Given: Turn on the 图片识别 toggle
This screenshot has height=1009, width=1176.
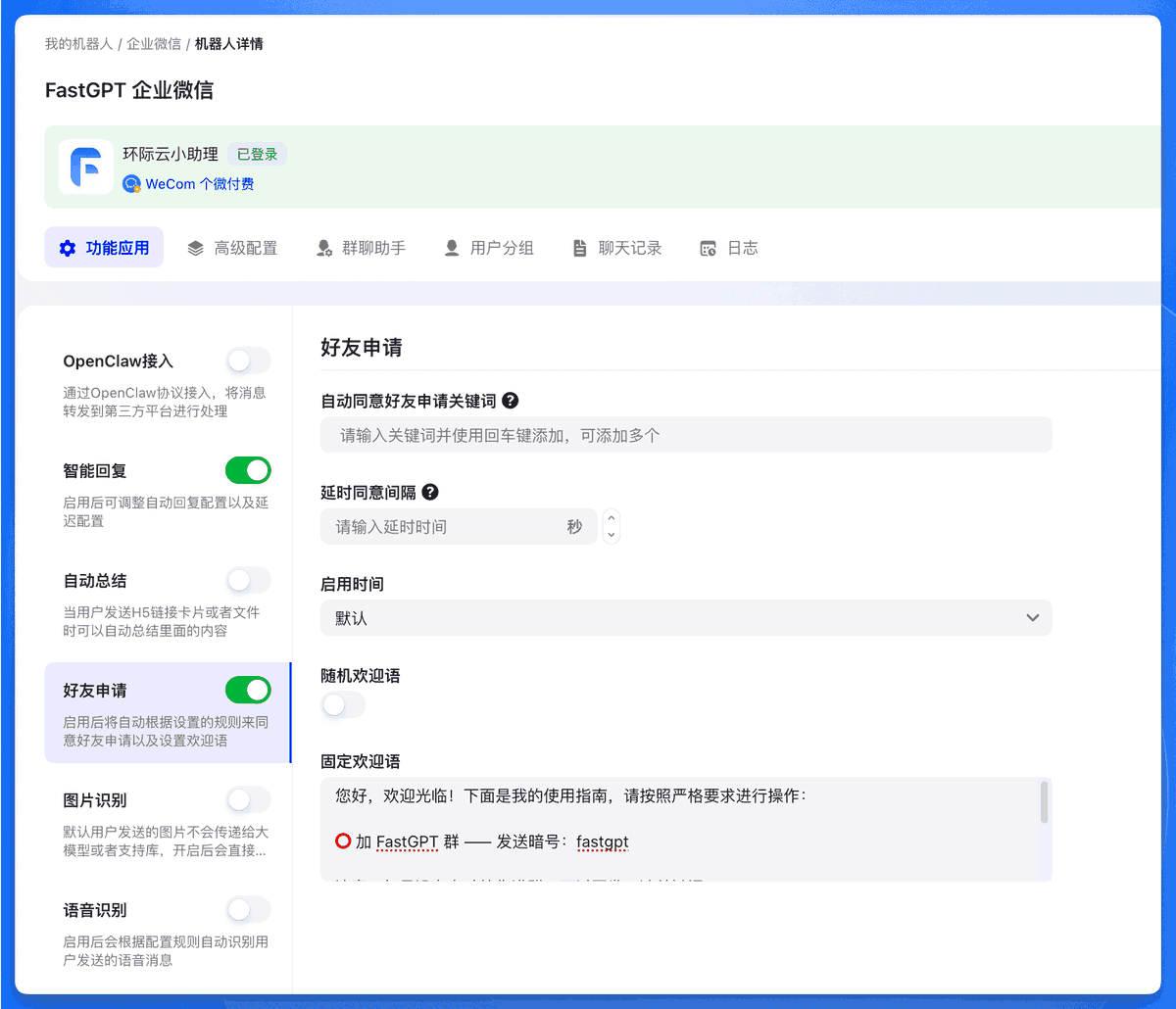Looking at the screenshot, I should coord(248,799).
